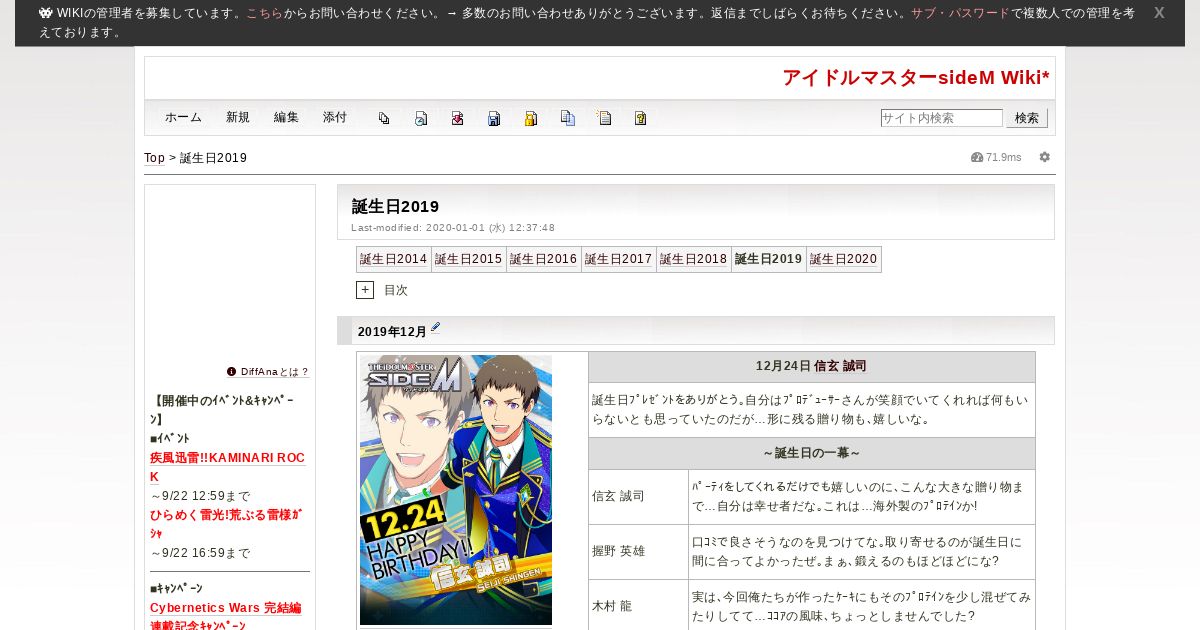Follow the こちら link in banner

[264, 13]
